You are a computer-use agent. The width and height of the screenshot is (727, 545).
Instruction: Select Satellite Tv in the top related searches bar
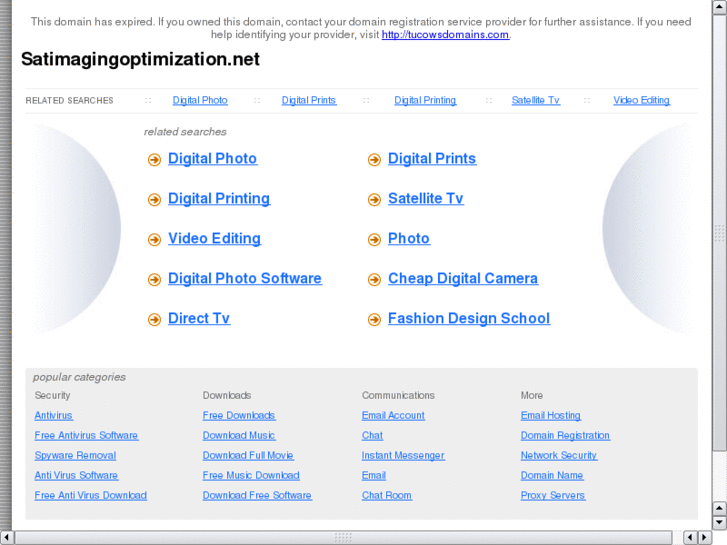click(535, 101)
